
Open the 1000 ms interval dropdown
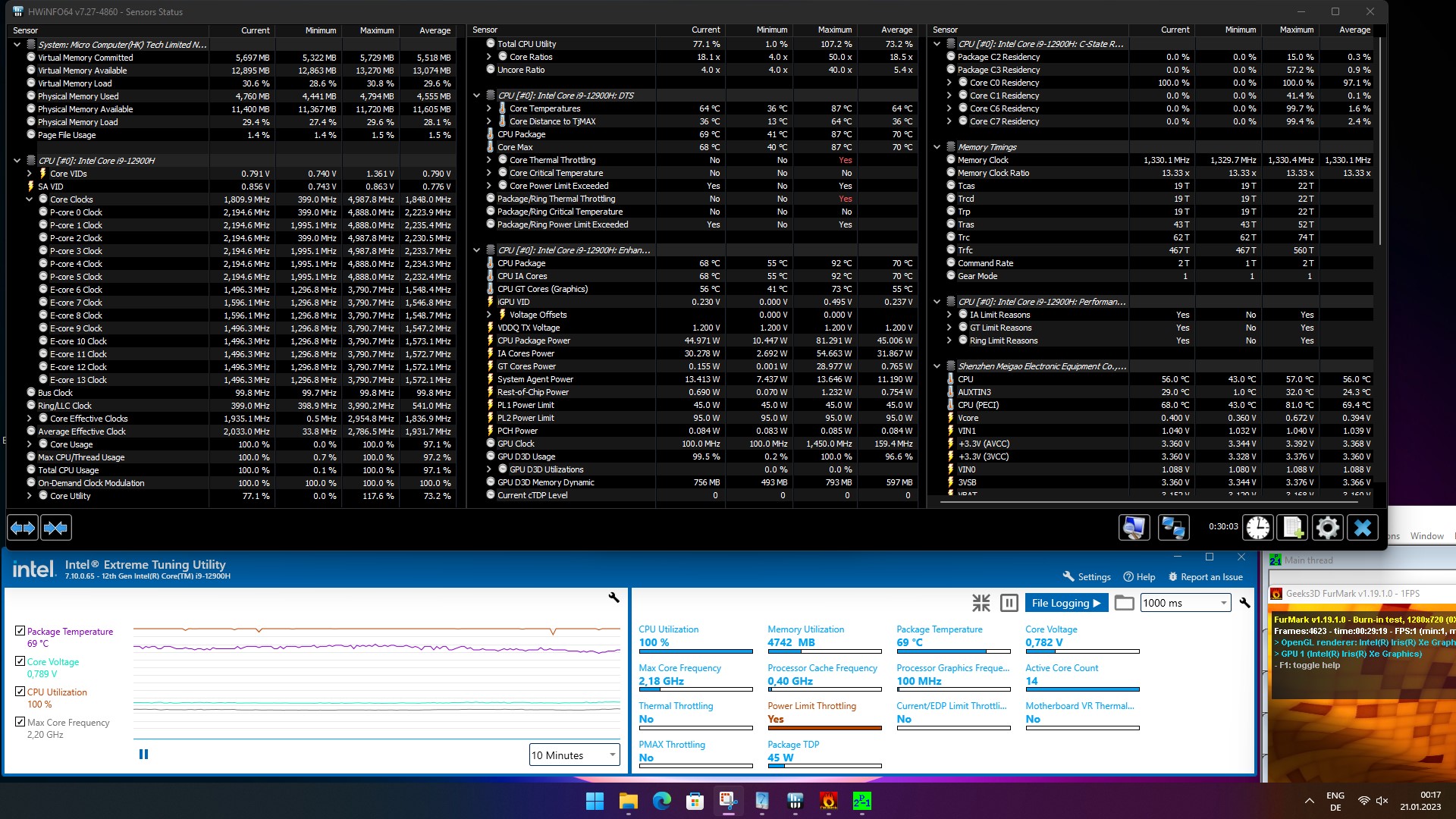1185,603
